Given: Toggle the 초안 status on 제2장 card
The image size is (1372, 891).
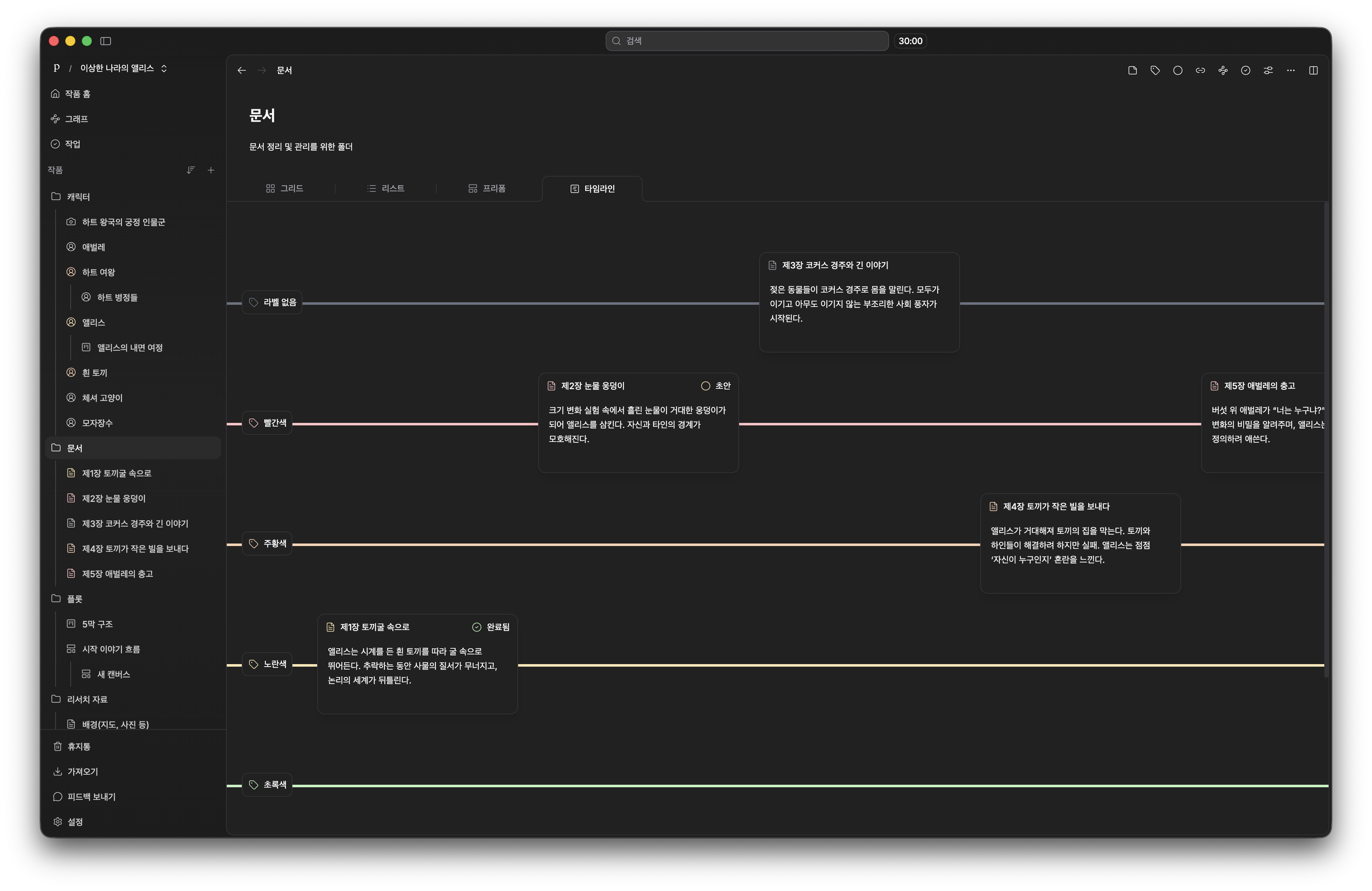Looking at the screenshot, I should 715,386.
